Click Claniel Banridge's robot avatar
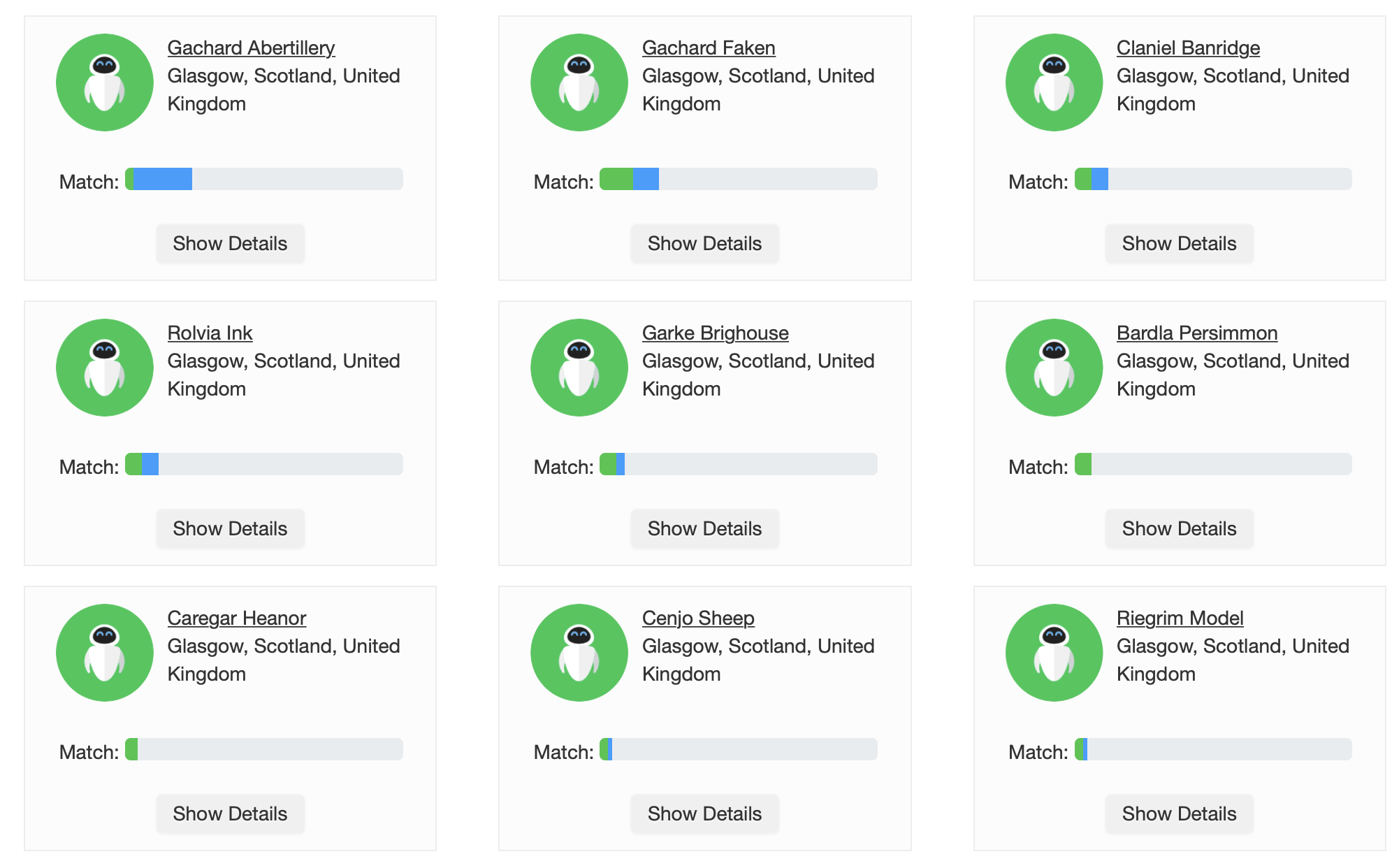Viewport: 1392px width, 868px height. [1054, 82]
